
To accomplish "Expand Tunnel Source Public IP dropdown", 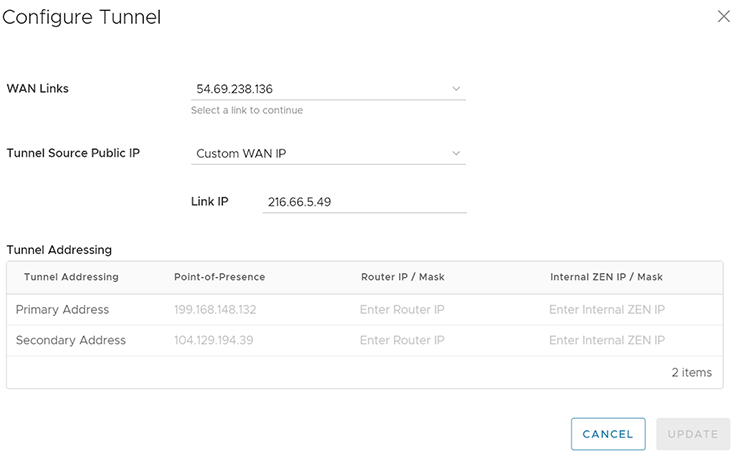I will (318, 154).
